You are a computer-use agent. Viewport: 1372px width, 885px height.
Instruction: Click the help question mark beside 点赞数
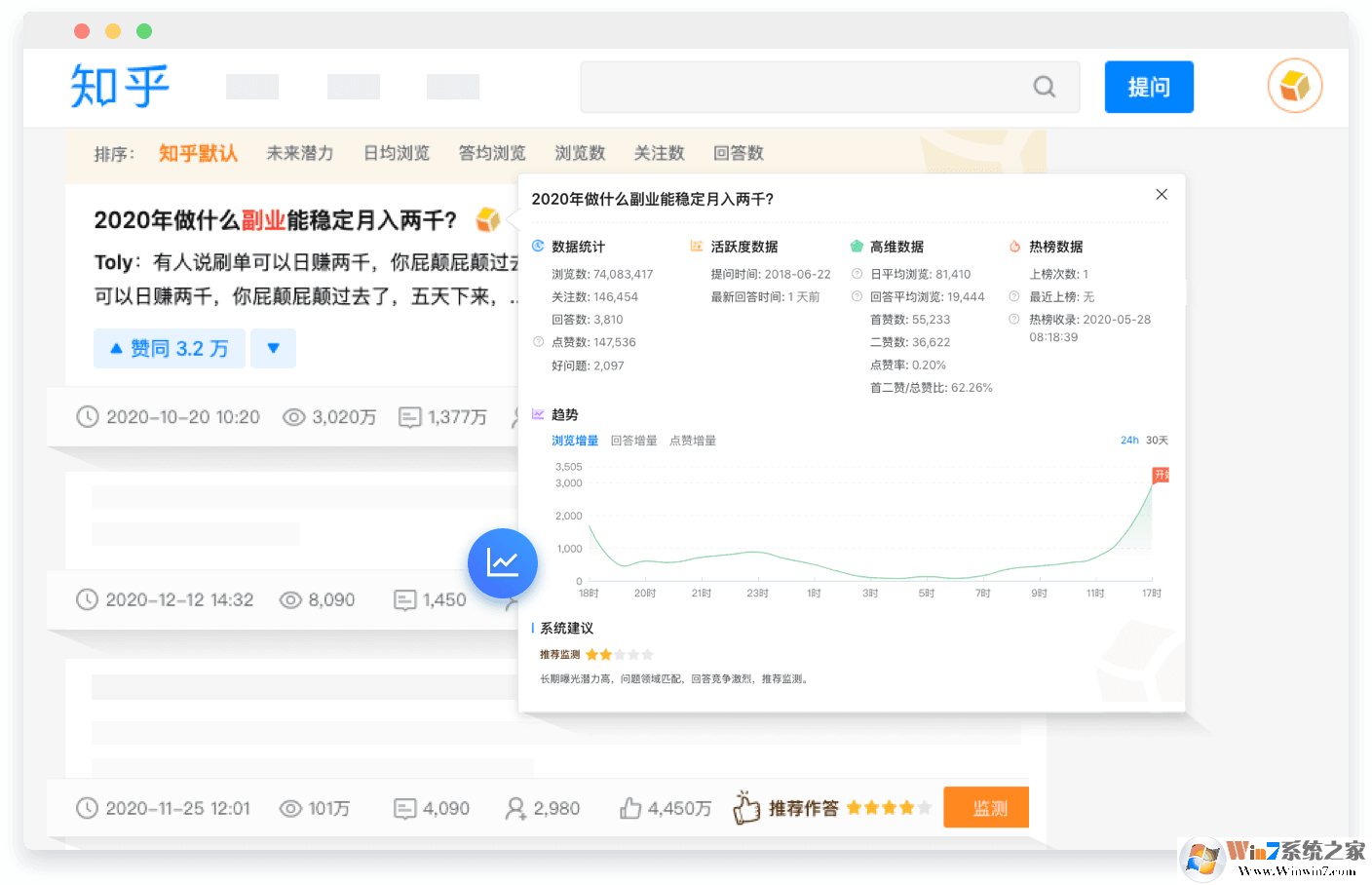[539, 341]
